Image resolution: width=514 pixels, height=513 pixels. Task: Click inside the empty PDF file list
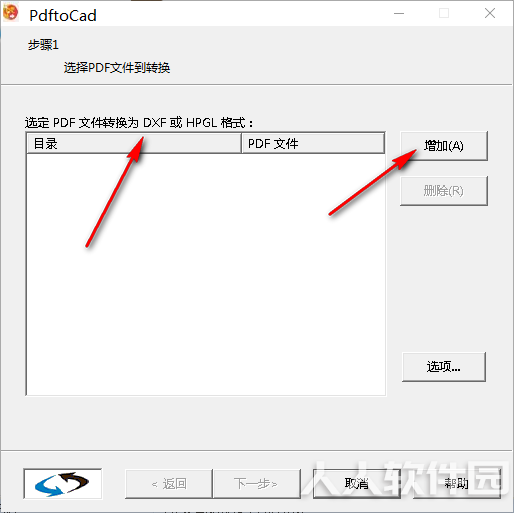point(206,274)
